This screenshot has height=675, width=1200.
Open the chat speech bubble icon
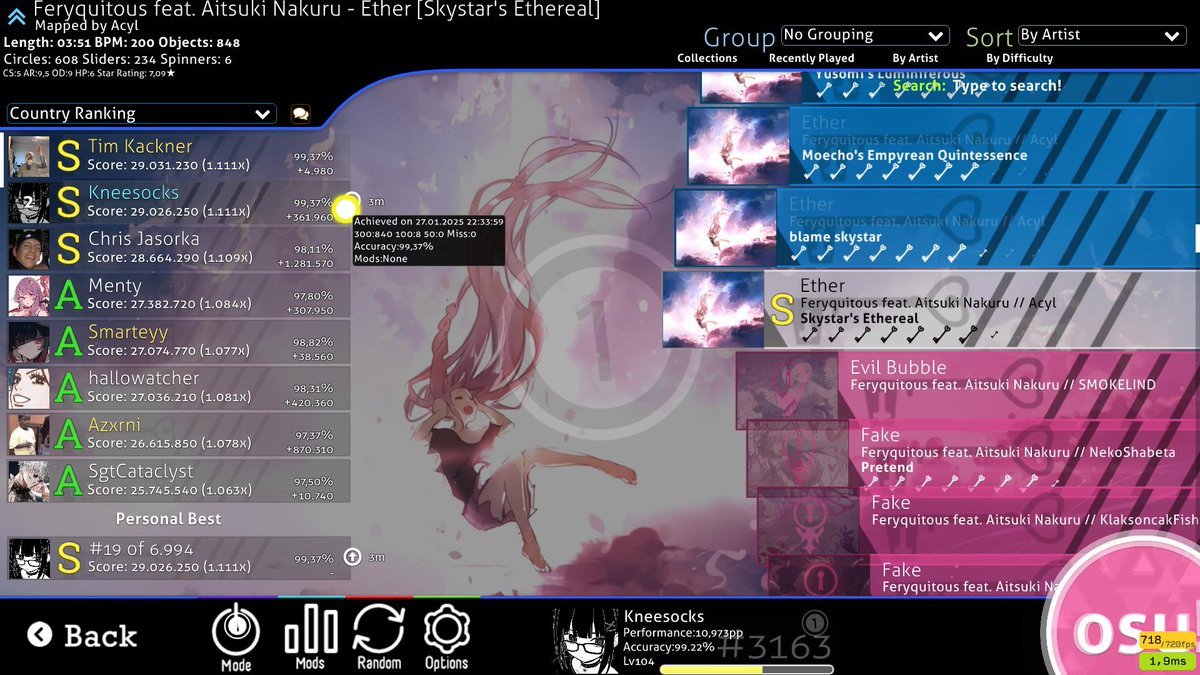point(300,114)
